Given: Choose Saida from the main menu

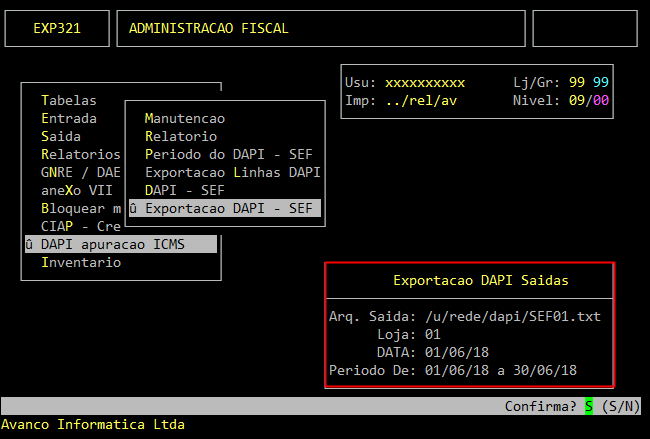Looking at the screenshot, I should [x=61, y=136].
